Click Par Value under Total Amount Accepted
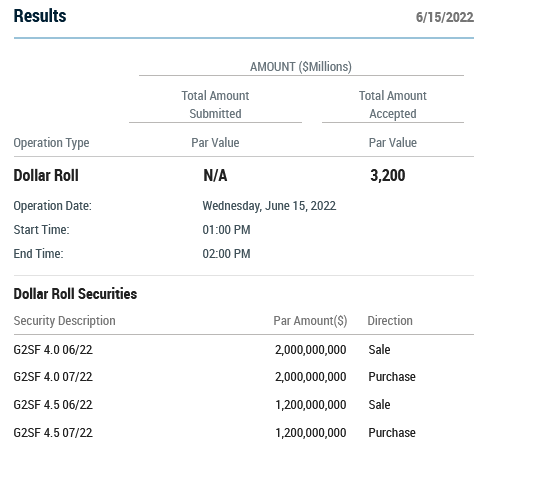This screenshot has width=534, height=482. pyautogui.click(x=393, y=143)
